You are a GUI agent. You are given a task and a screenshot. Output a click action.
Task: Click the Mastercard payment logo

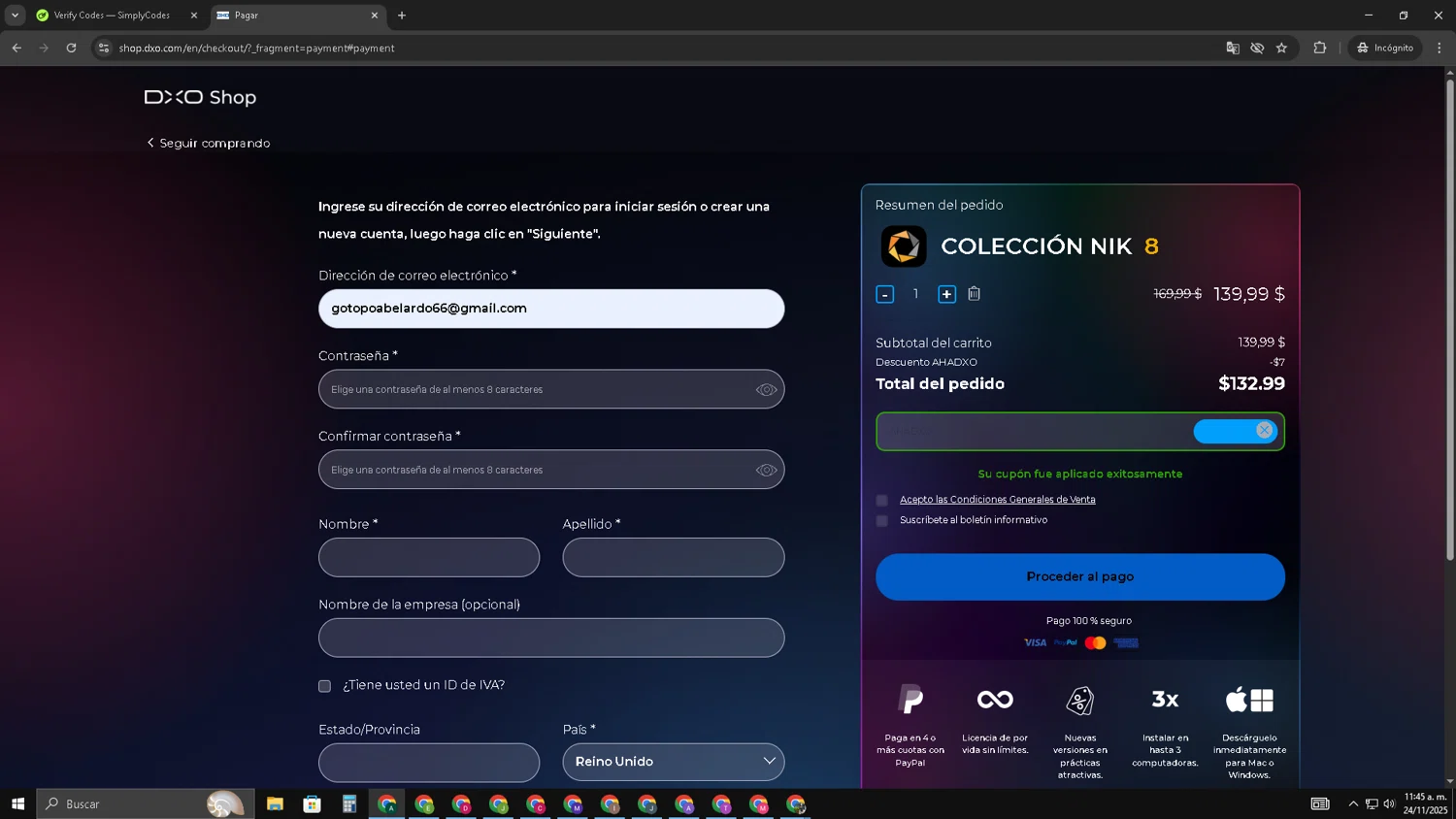point(1095,642)
